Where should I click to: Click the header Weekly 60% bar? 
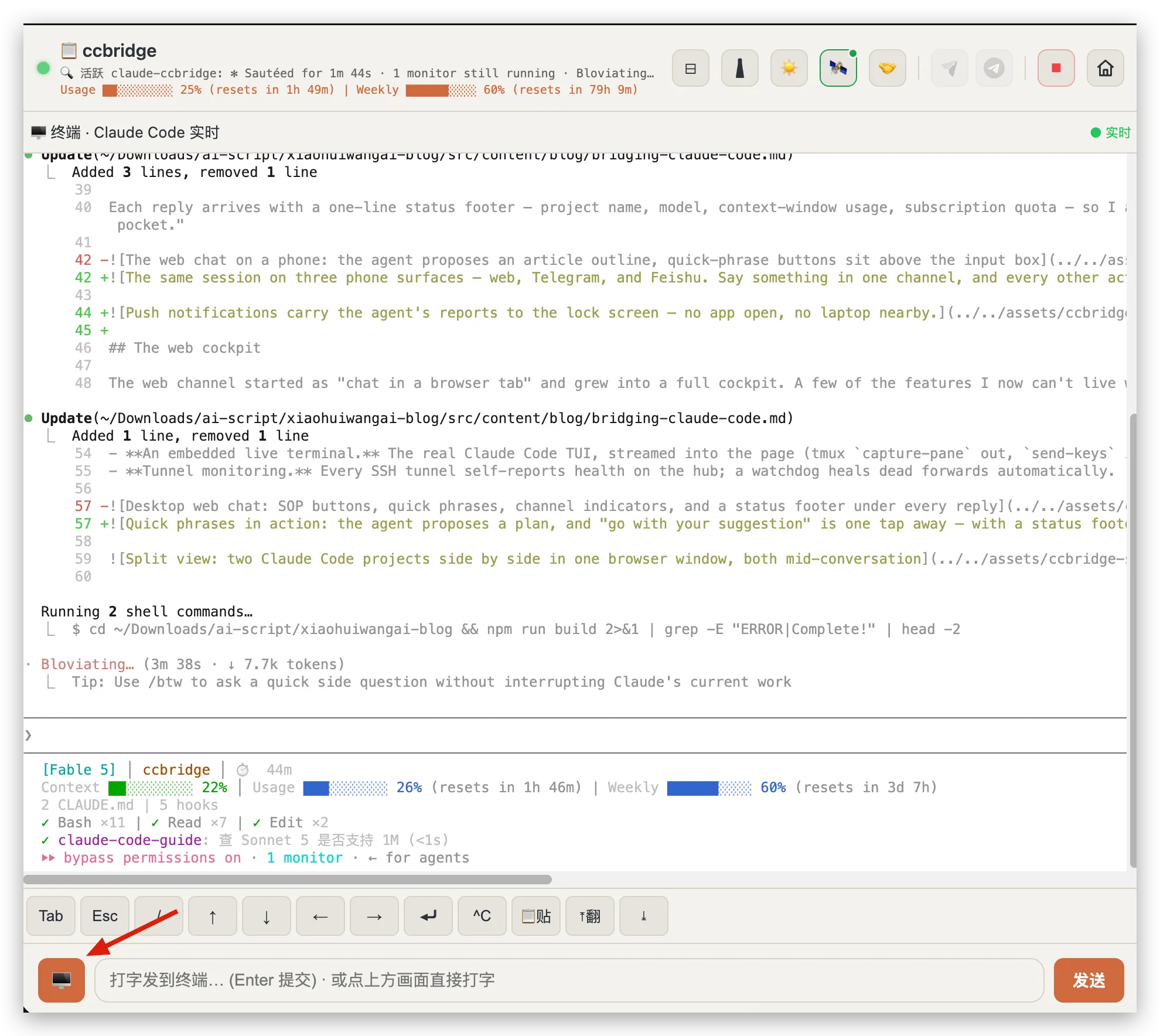point(441,90)
